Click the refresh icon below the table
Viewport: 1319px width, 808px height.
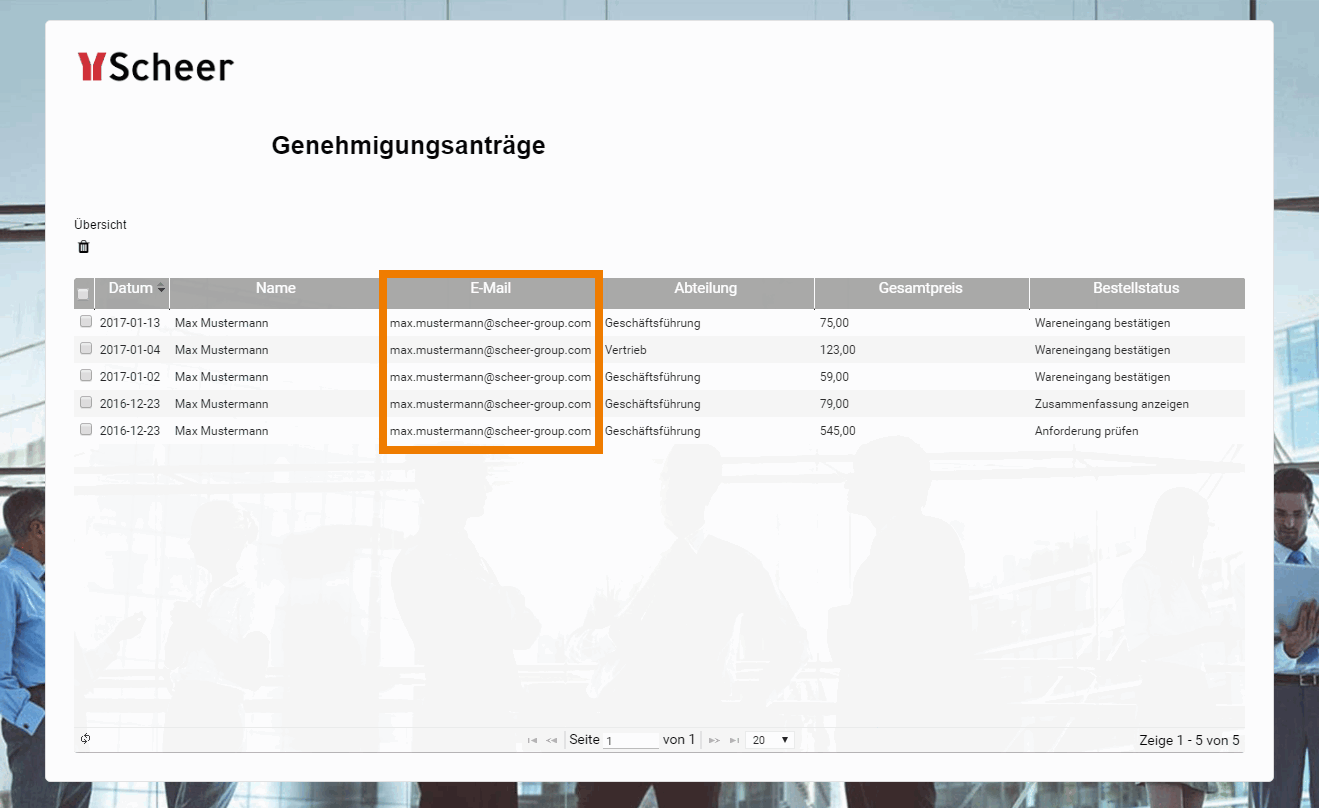tap(85, 738)
